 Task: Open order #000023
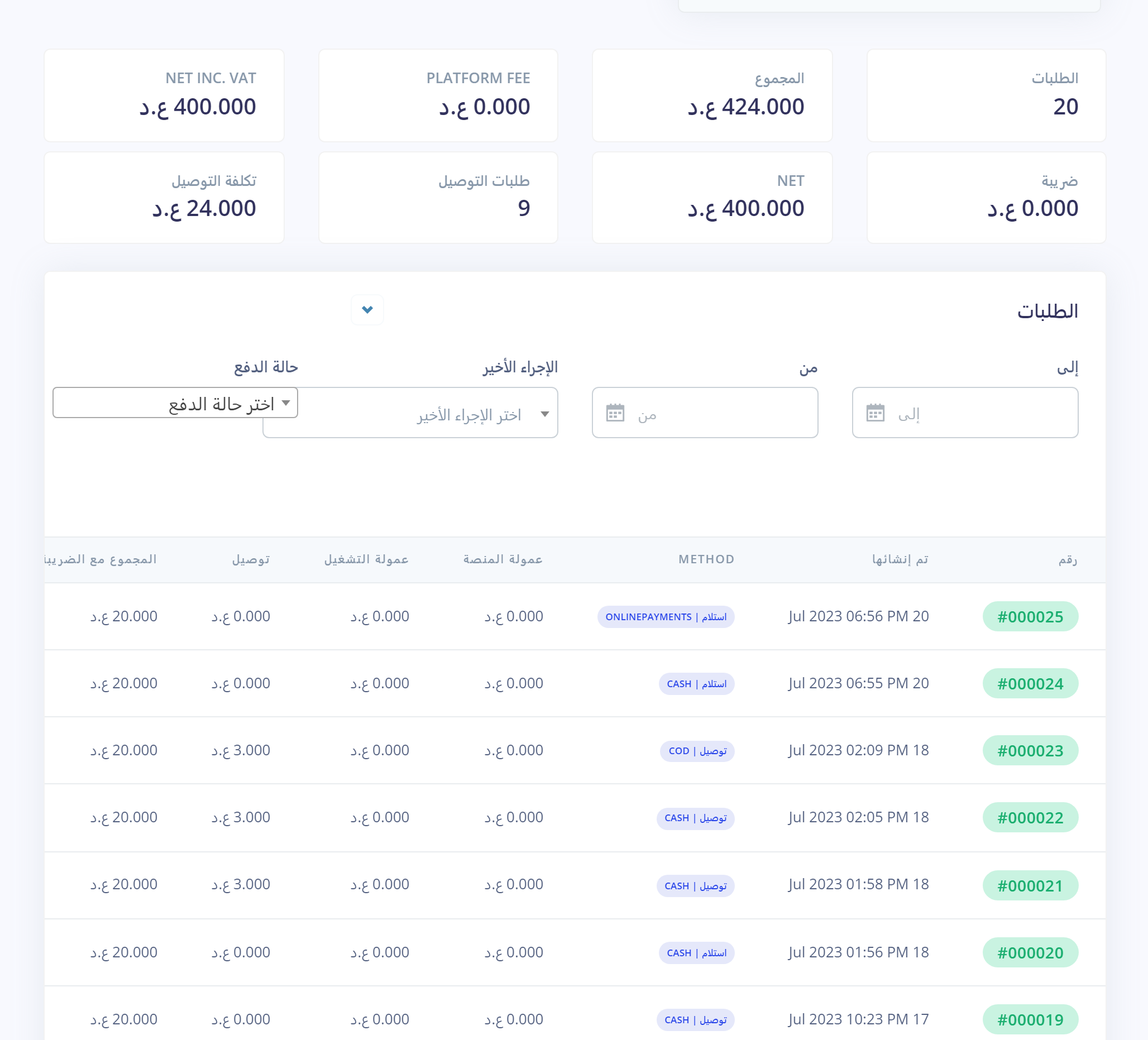(x=1030, y=751)
